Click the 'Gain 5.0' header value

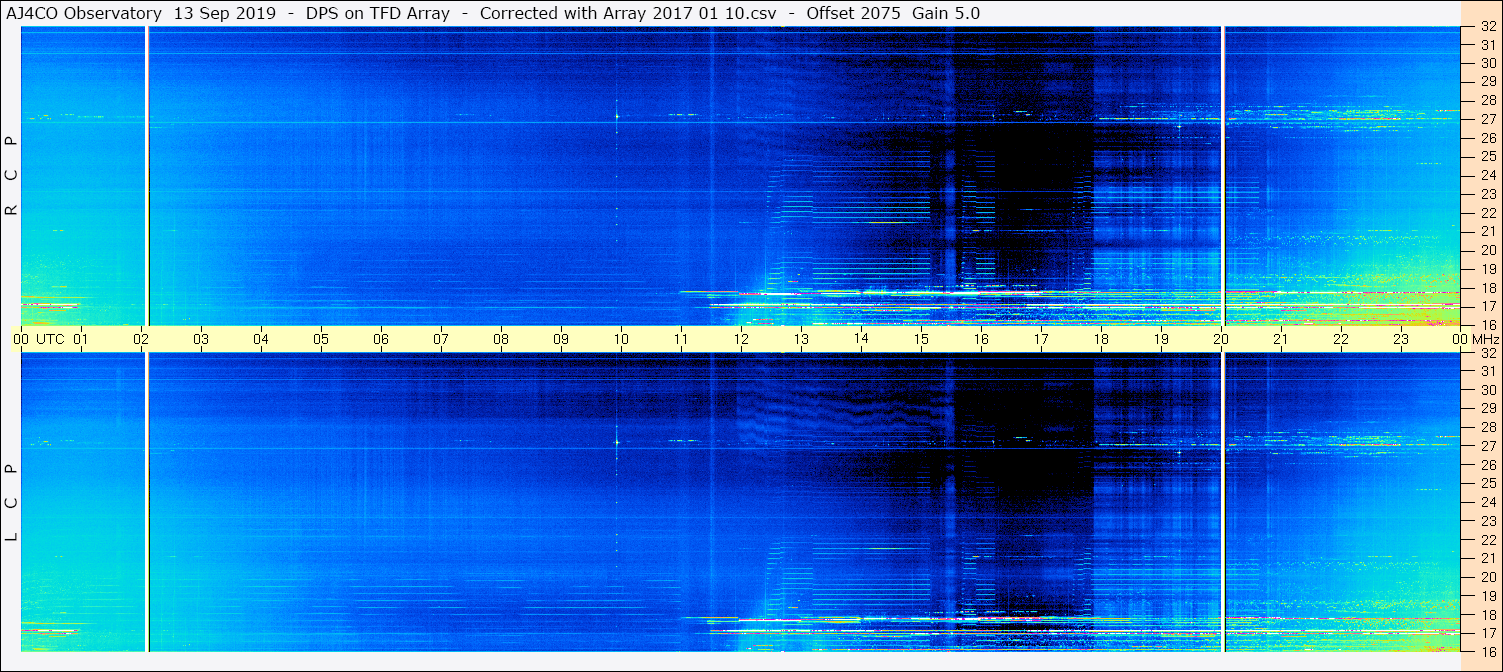tap(946, 13)
